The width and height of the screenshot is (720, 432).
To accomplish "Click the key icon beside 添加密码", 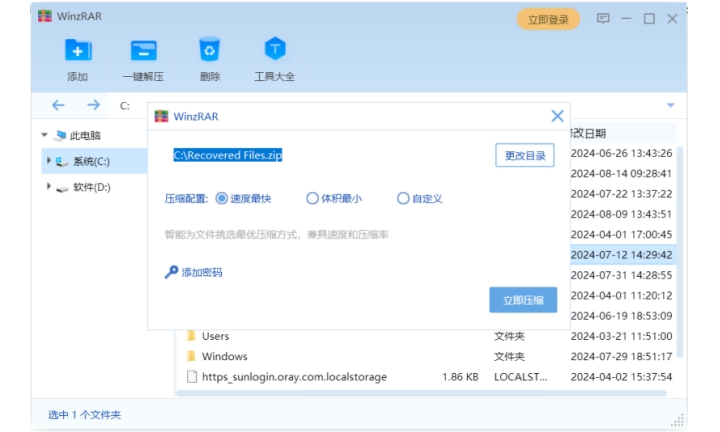I will (x=171, y=272).
